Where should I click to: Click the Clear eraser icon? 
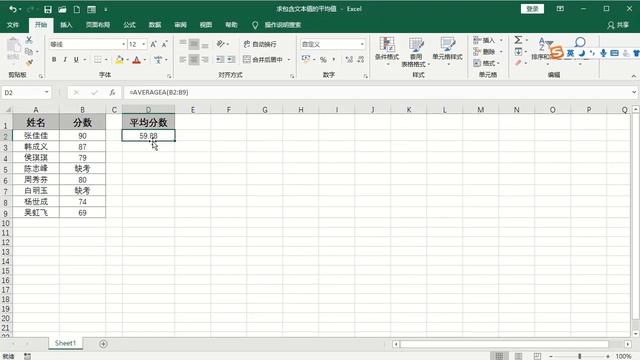518,63
